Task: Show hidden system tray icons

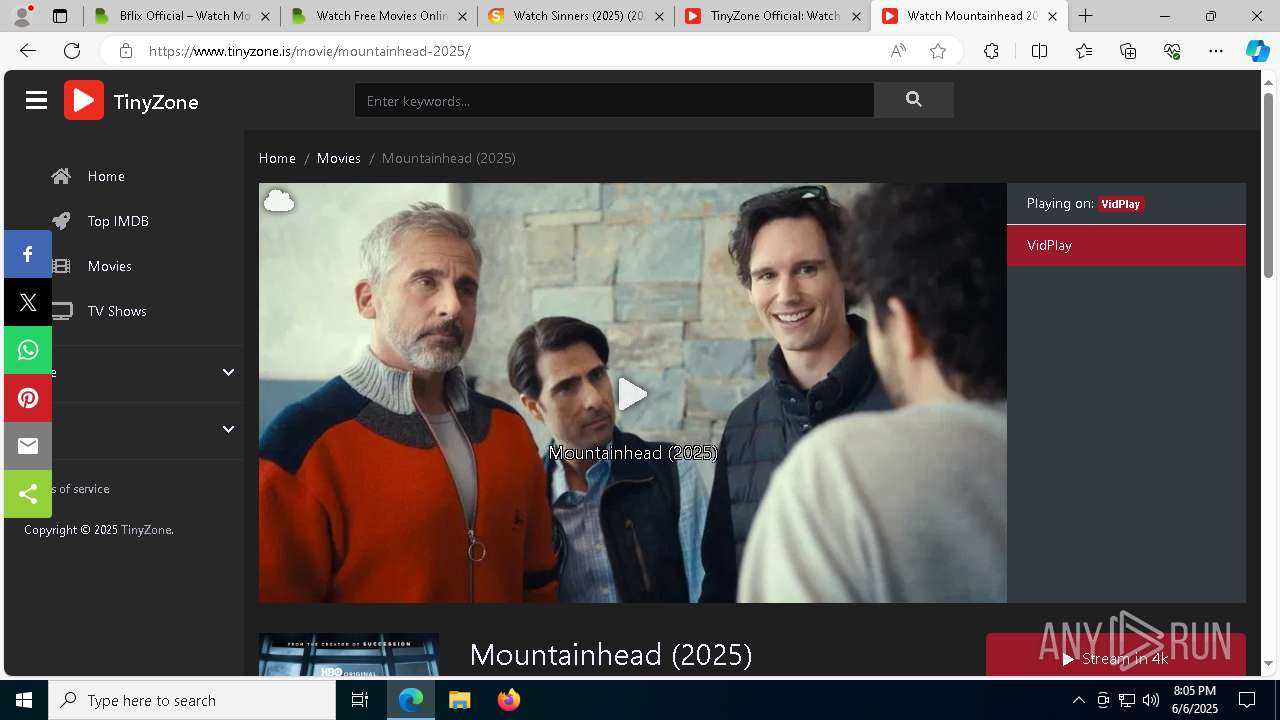Action: click(1078, 700)
